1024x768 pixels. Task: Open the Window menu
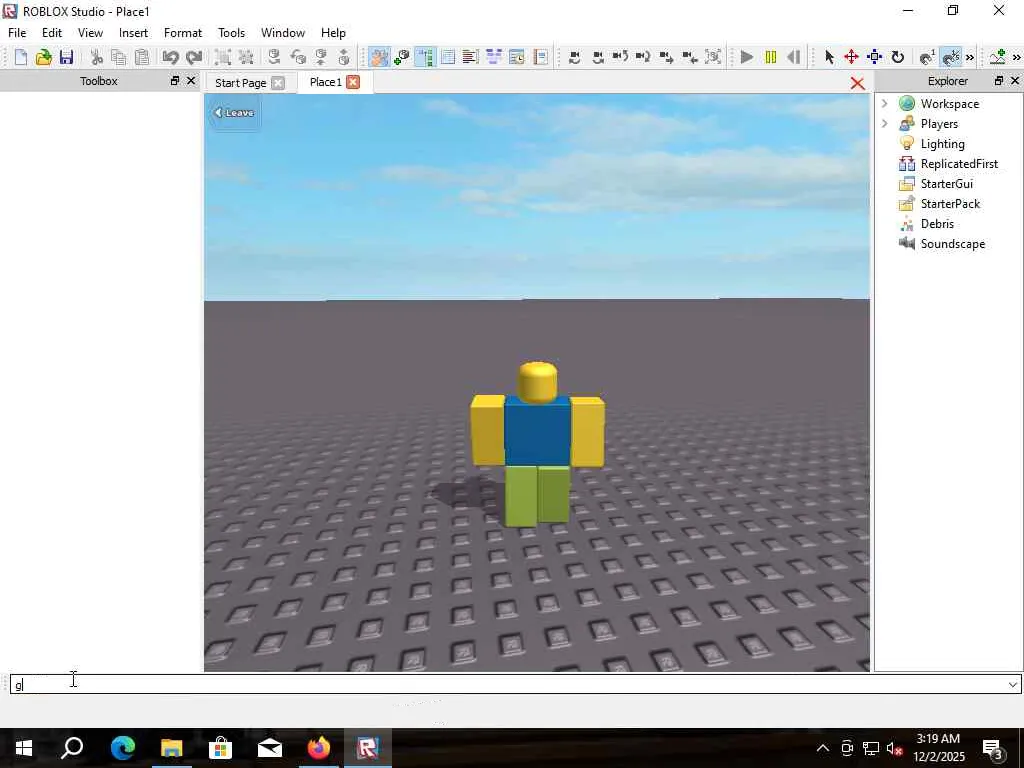click(x=283, y=33)
